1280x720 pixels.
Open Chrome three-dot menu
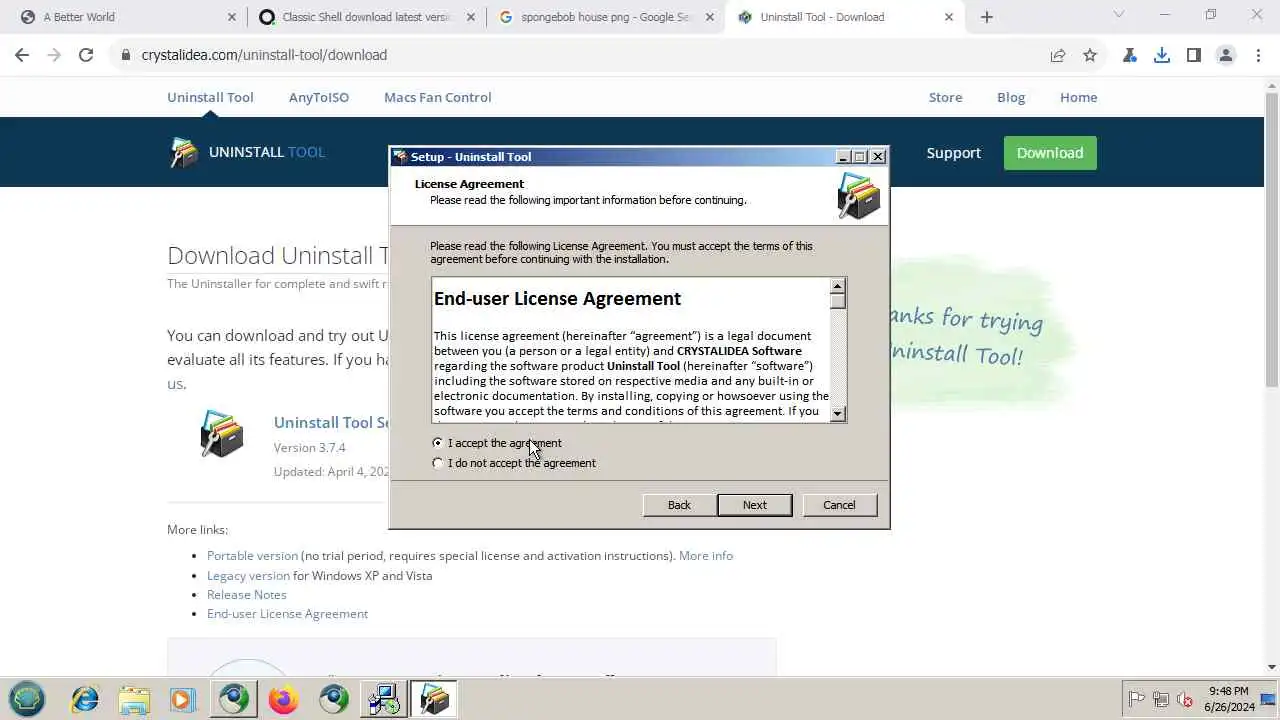[1258, 55]
